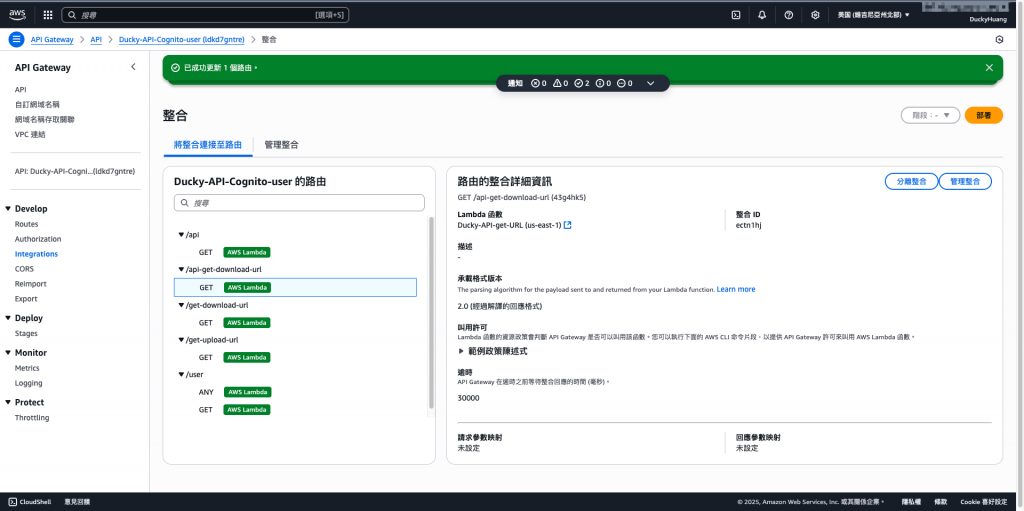Click the warning notification count icon
The width and height of the screenshot is (1024, 511).
[x=556, y=83]
